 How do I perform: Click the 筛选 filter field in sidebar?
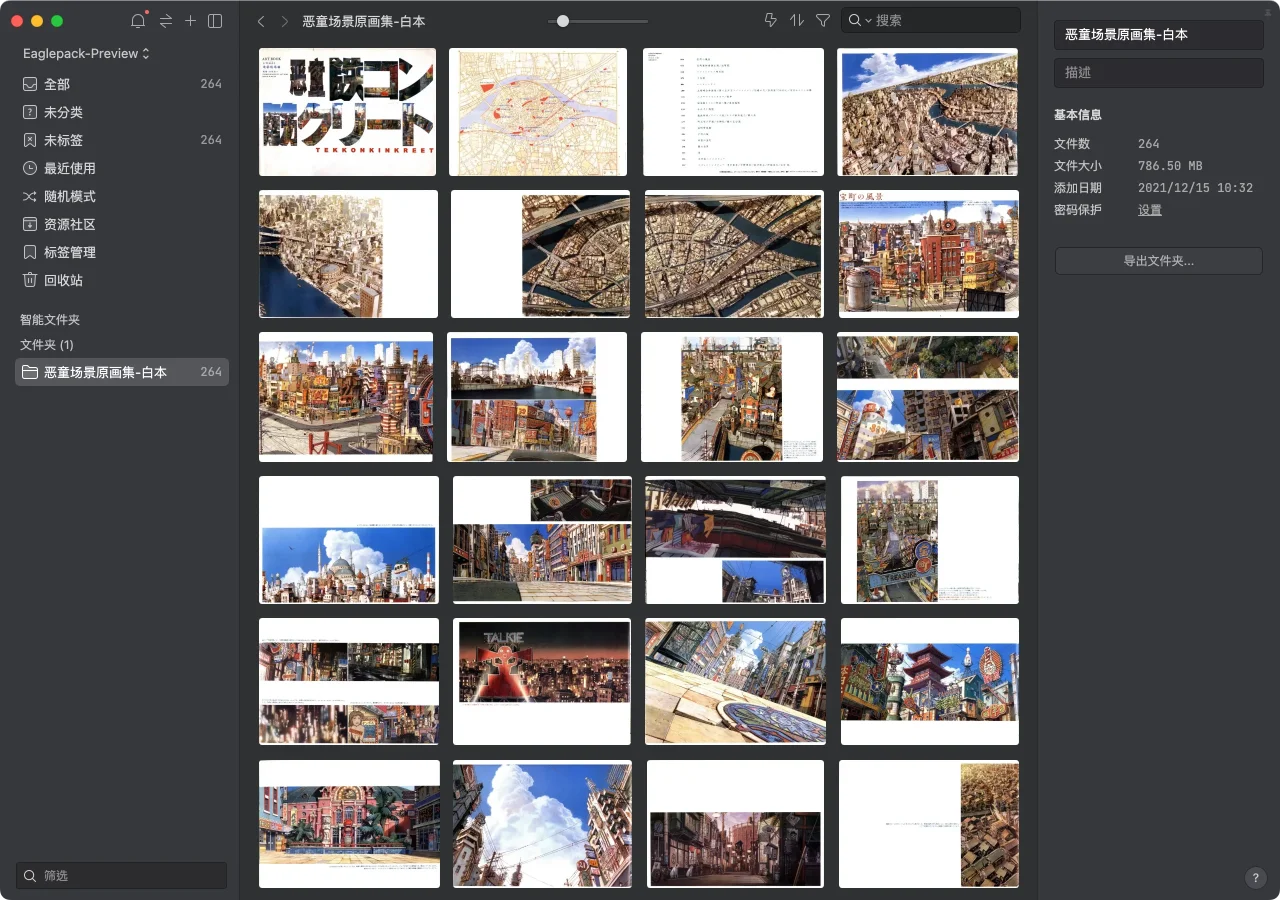point(121,876)
